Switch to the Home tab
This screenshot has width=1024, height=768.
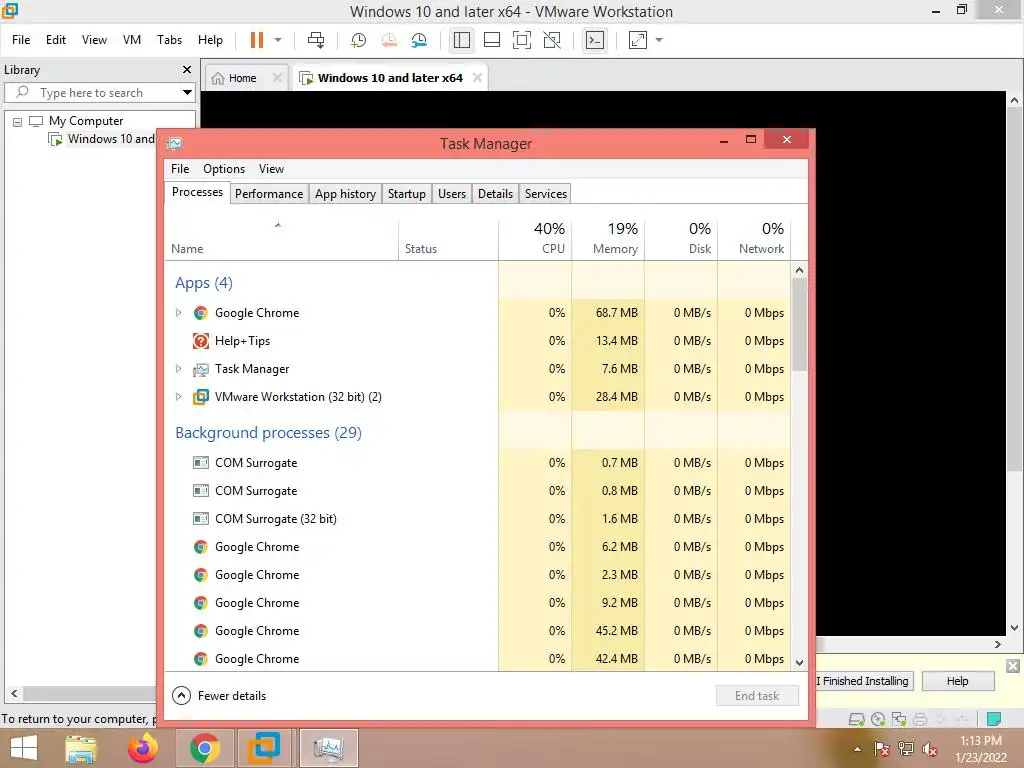pos(242,78)
